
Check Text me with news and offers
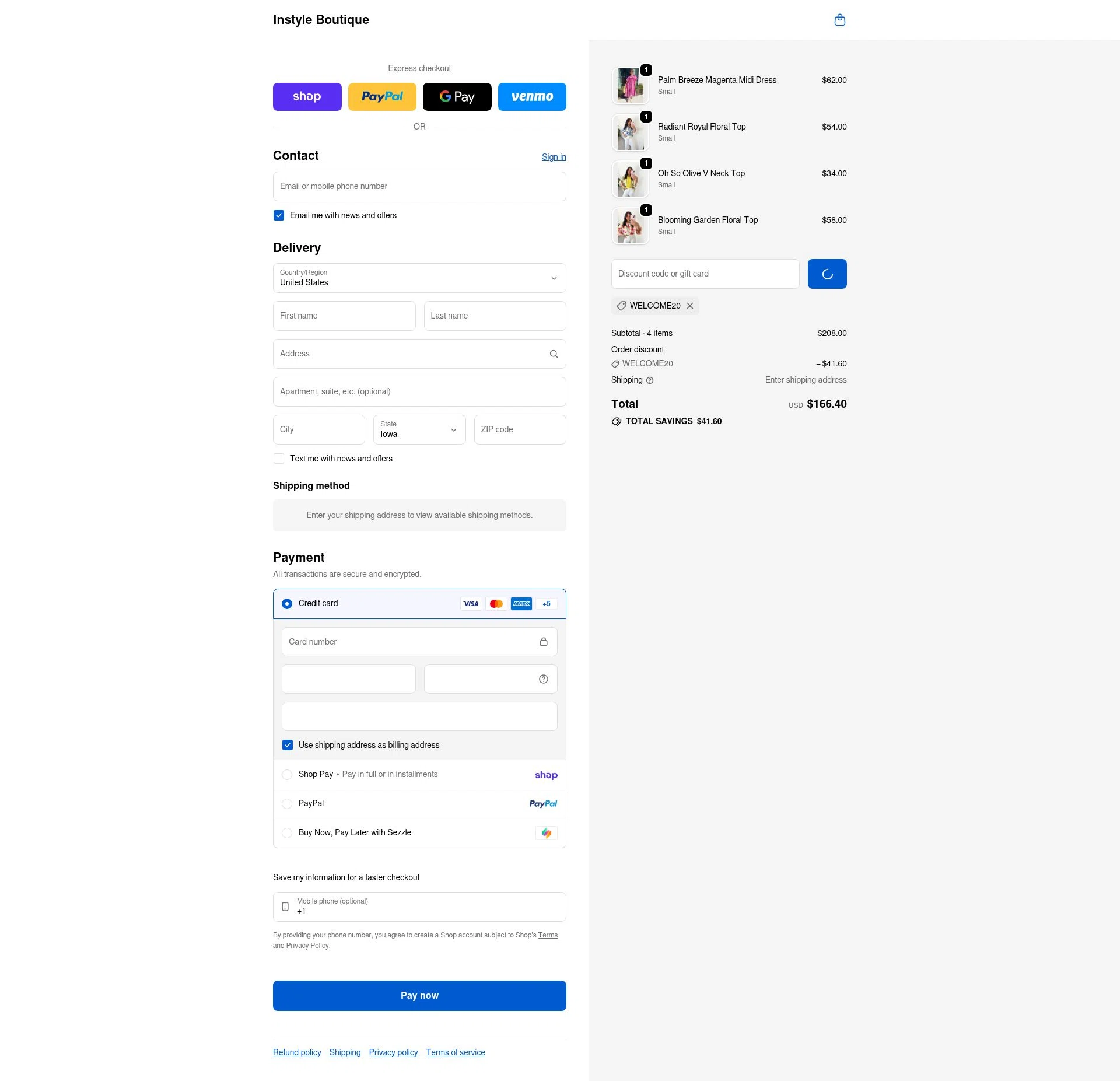(279, 459)
